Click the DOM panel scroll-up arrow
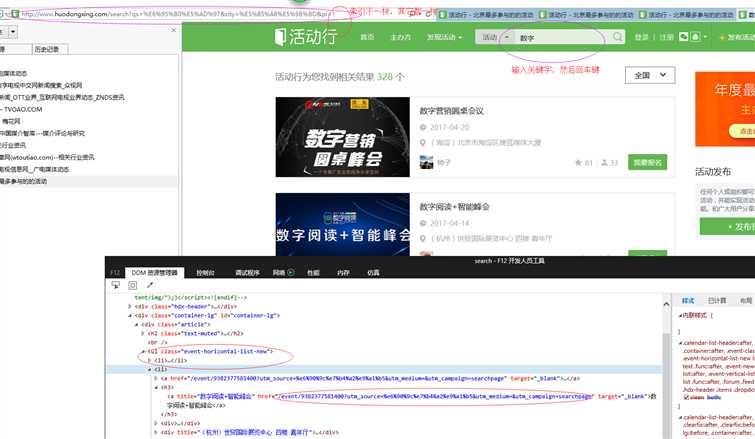Image resolution: width=755 pixels, height=439 pixels. point(666,304)
